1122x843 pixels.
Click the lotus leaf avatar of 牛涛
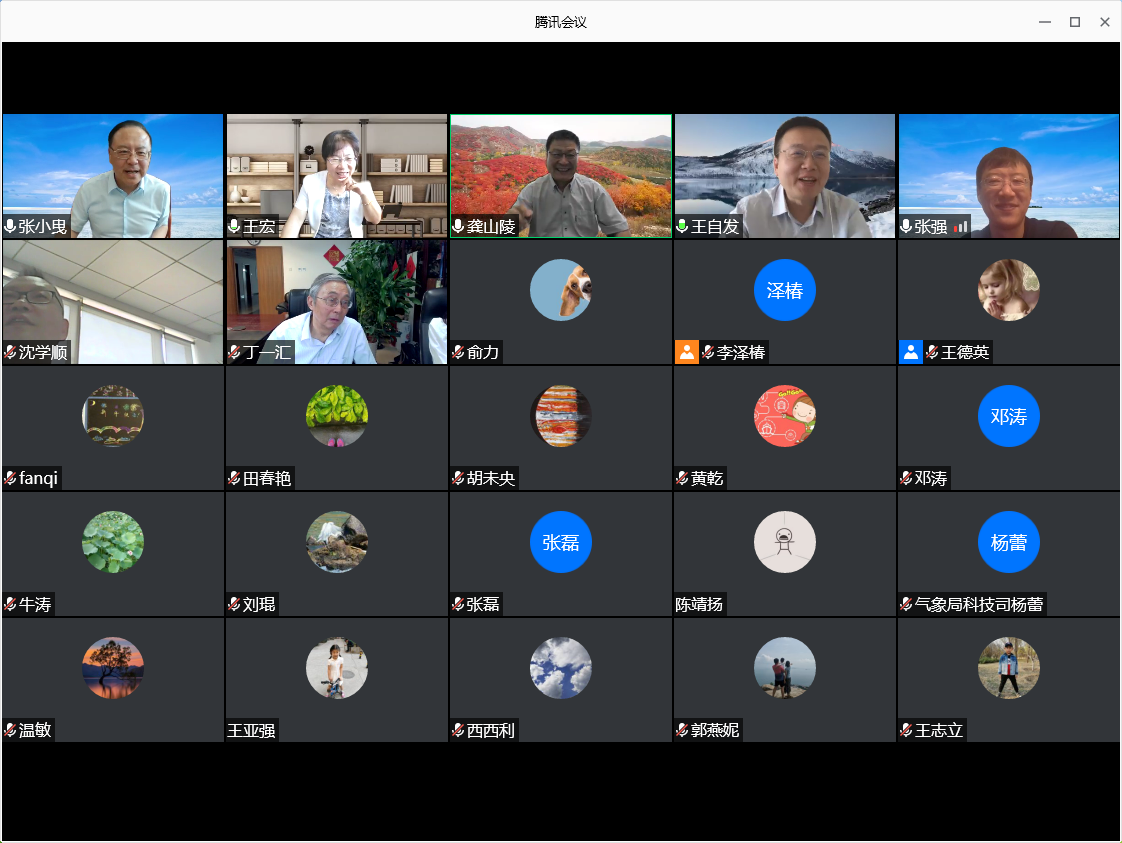pos(112,542)
